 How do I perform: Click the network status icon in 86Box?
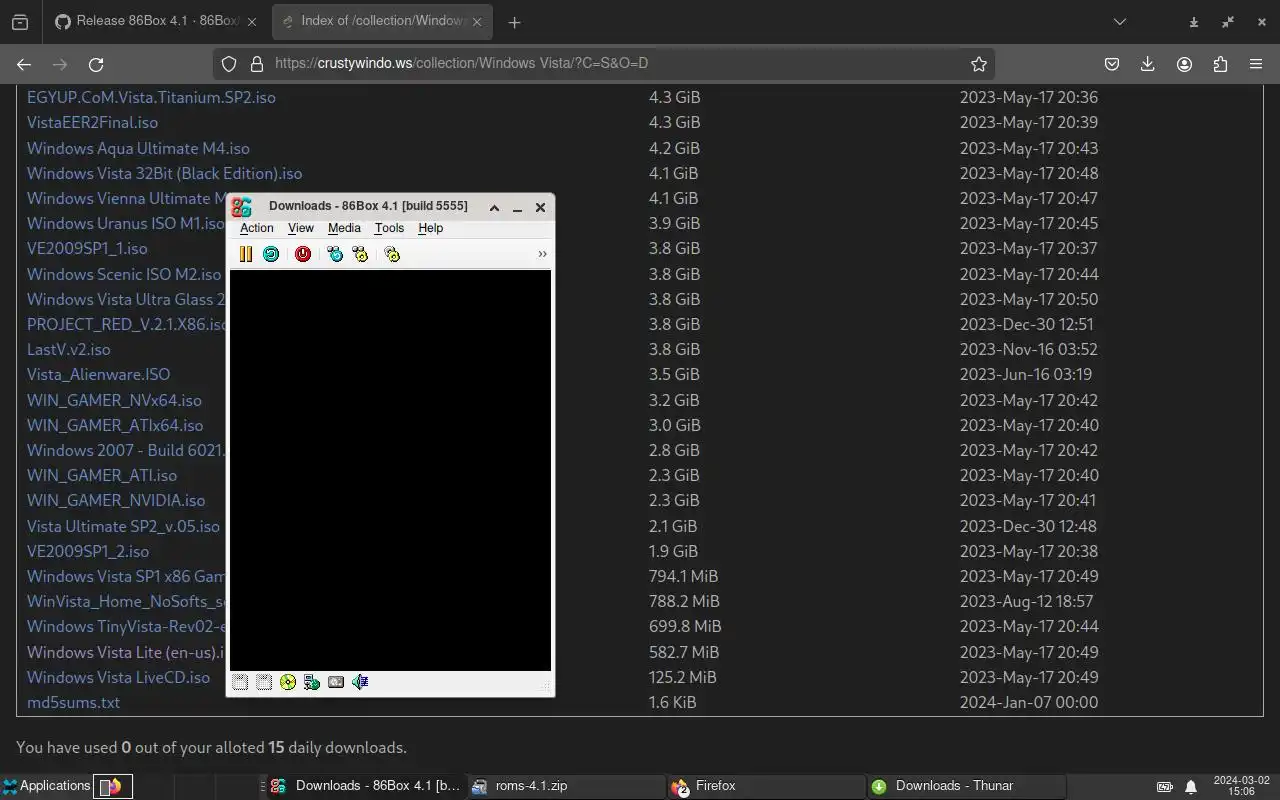click(x=312, y=682)
